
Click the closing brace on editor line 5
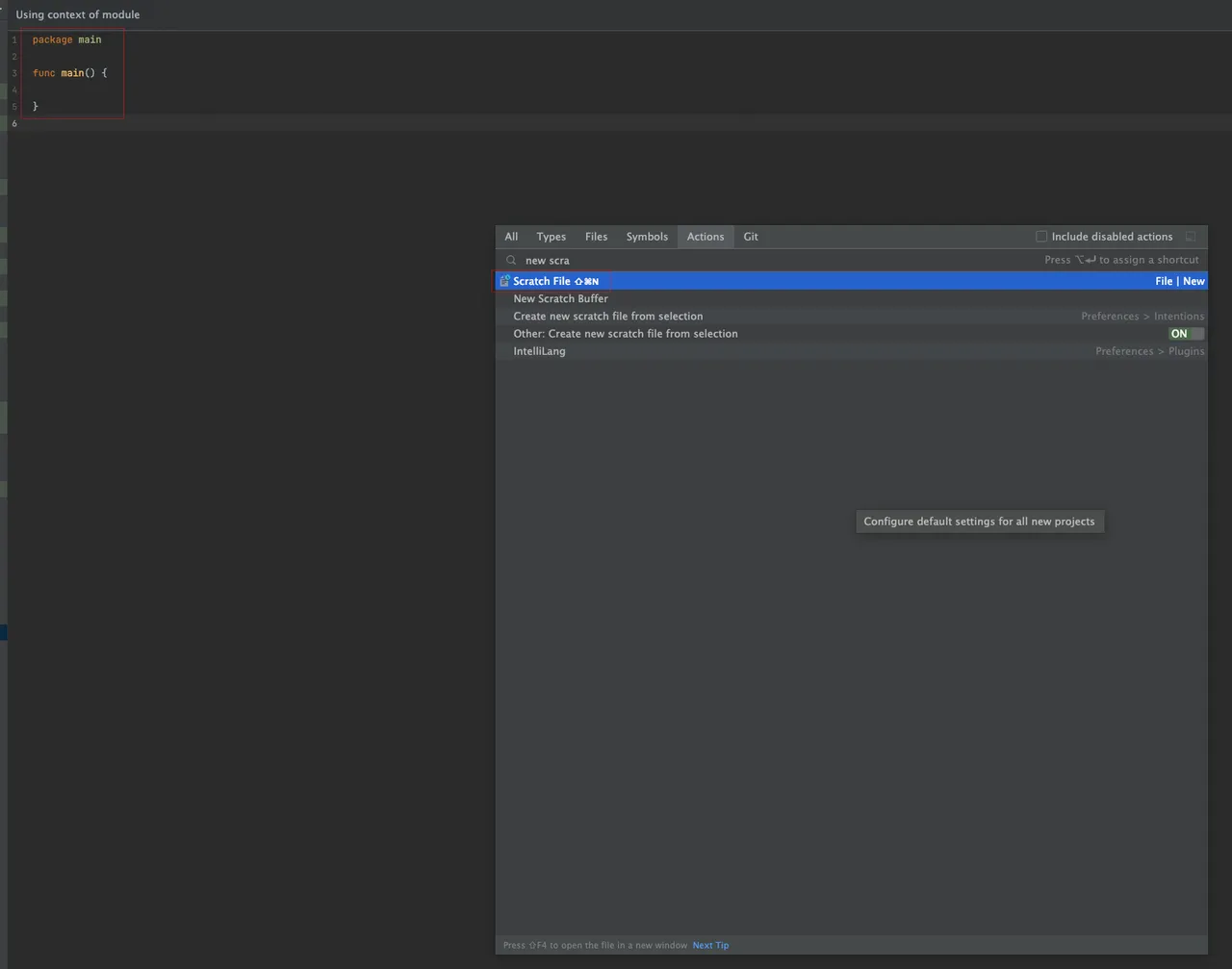click(x=36, y=106)
